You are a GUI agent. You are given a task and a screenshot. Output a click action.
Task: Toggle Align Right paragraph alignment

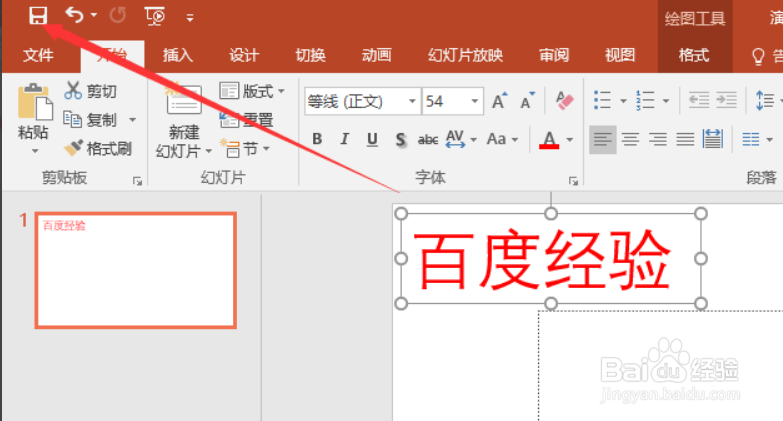pos(658,139)
